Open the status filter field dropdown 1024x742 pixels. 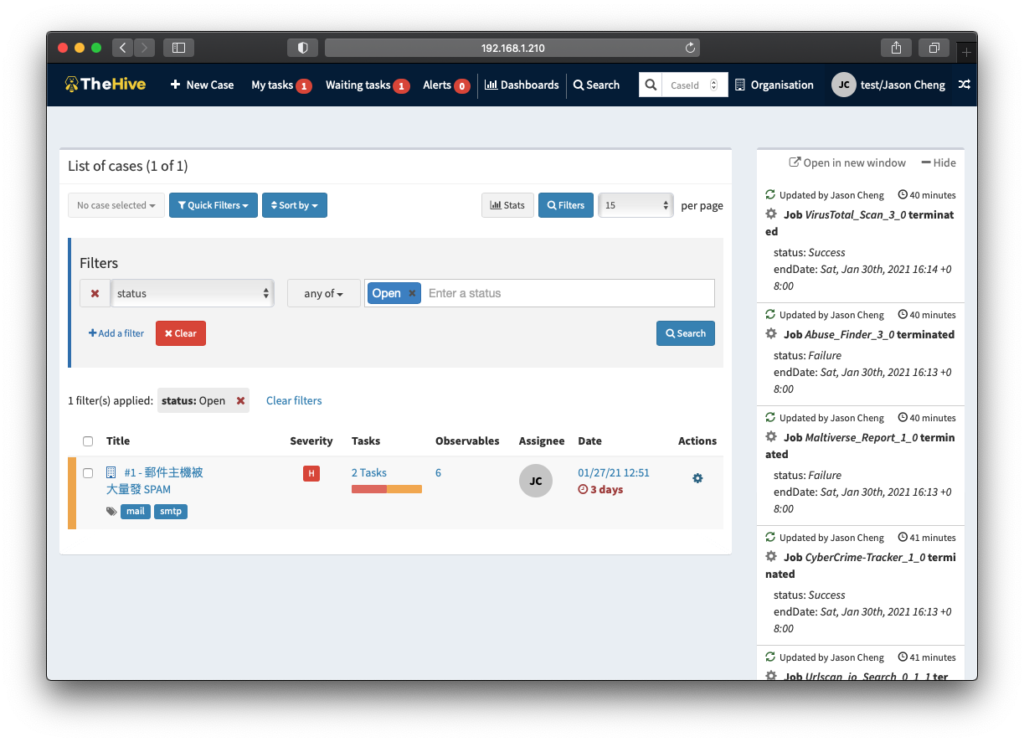(192, 293)
